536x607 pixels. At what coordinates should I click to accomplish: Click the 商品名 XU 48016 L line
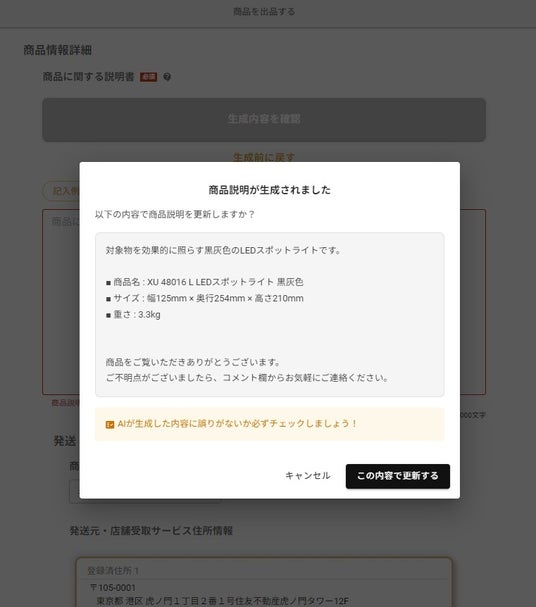coord(204,282)
